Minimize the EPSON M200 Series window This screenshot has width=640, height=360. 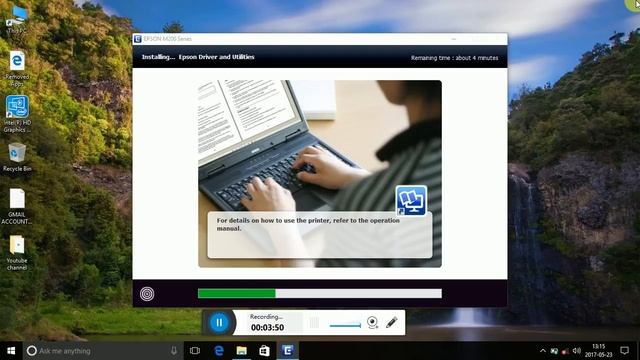454,39
